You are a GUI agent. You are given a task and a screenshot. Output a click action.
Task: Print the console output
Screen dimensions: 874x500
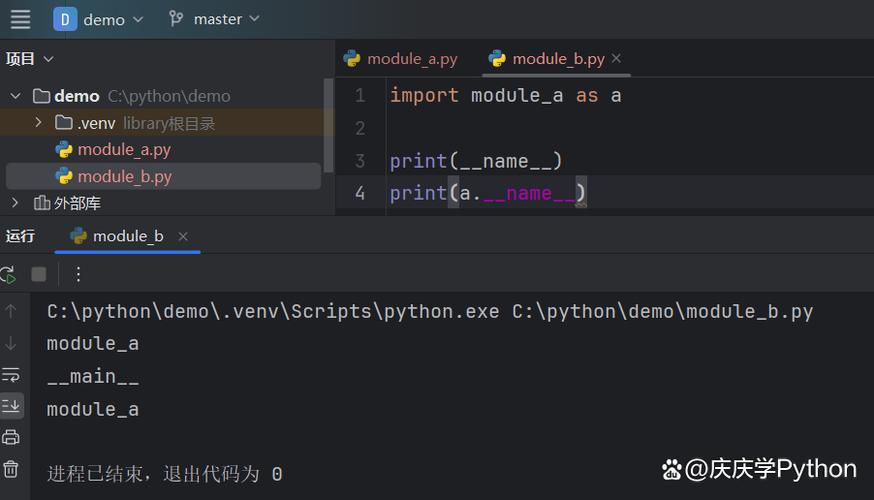tap(11, 437)
